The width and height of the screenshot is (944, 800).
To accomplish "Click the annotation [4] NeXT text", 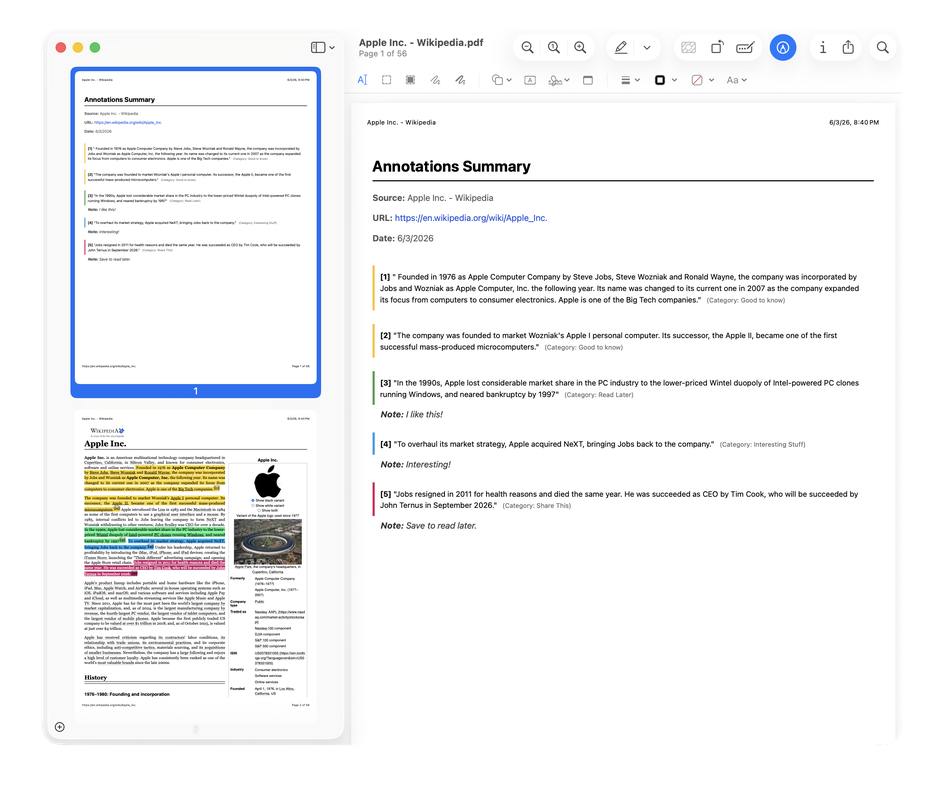I will coord(547,444).
